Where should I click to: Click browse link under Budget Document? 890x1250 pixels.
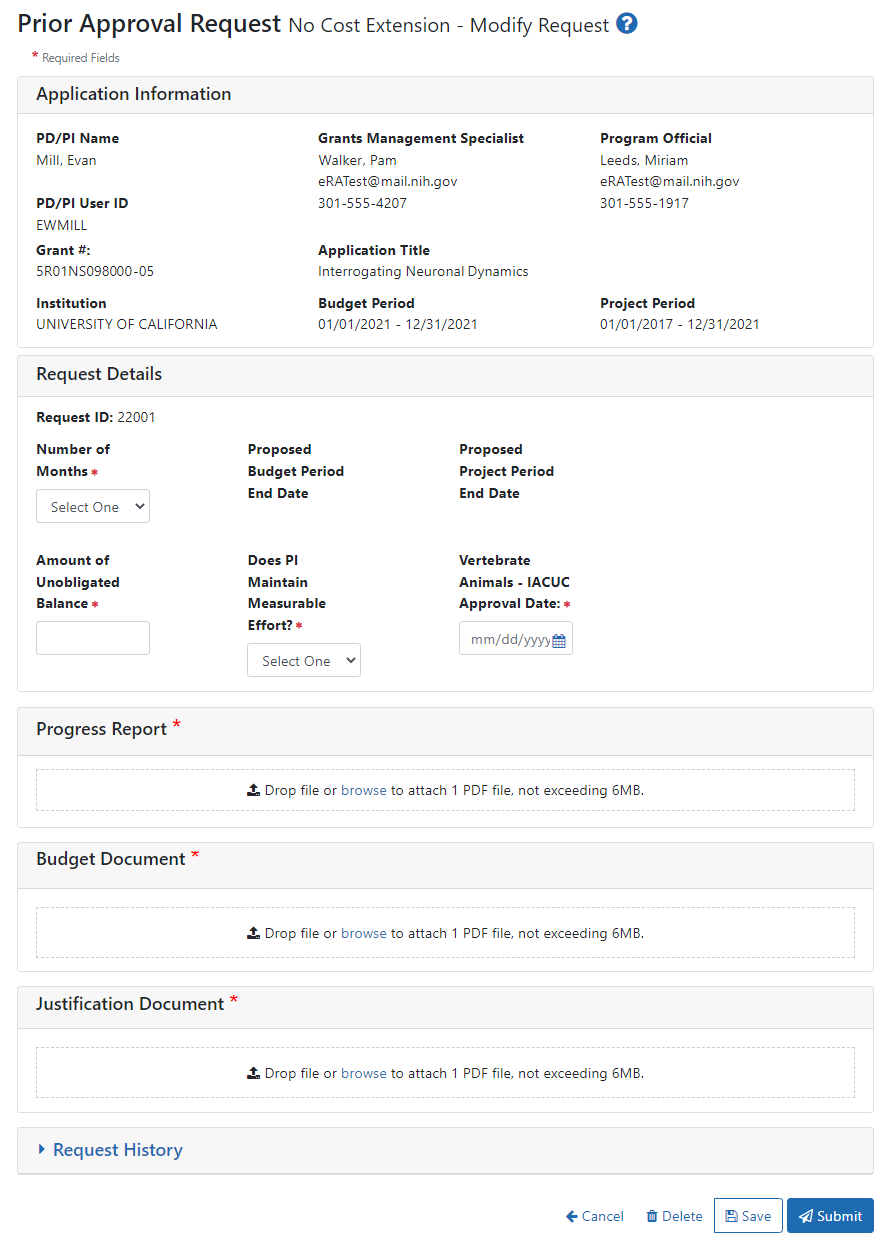coord(364,933)
